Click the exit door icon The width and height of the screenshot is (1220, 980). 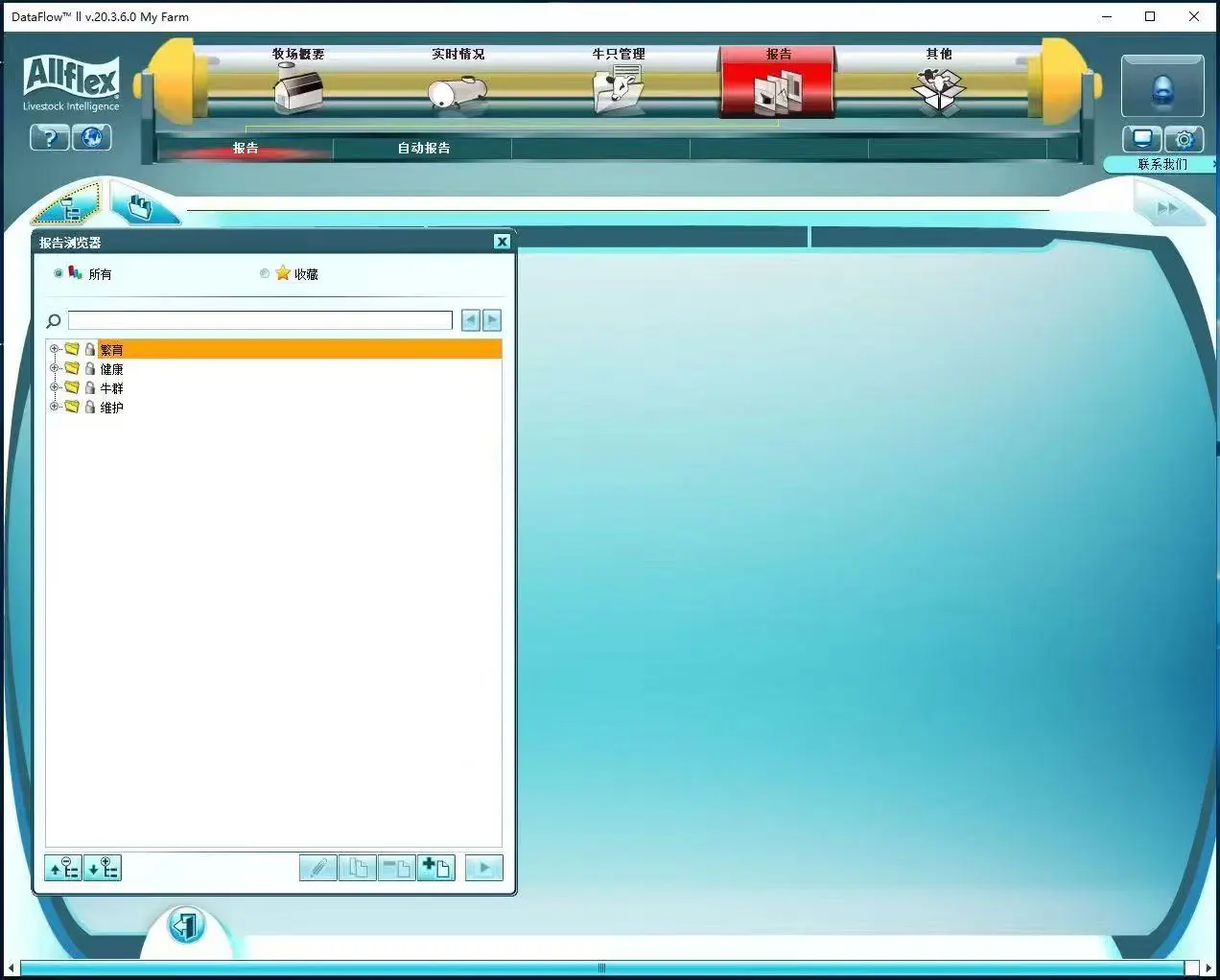(186, 926)
